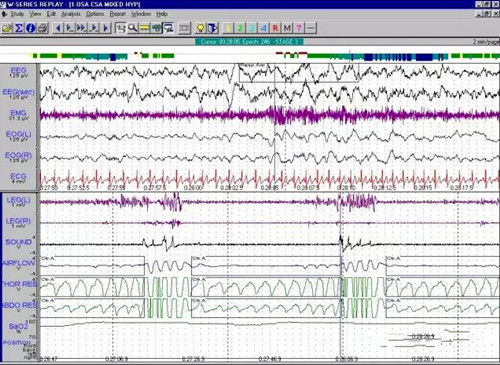This screenshot has height=365, width=500.
Task: Go to previous page with left arrow
Action: [58, 28]
